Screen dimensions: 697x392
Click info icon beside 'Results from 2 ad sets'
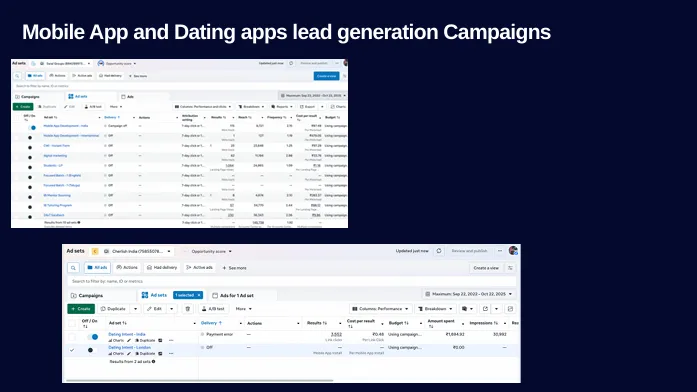pos(153,361)
